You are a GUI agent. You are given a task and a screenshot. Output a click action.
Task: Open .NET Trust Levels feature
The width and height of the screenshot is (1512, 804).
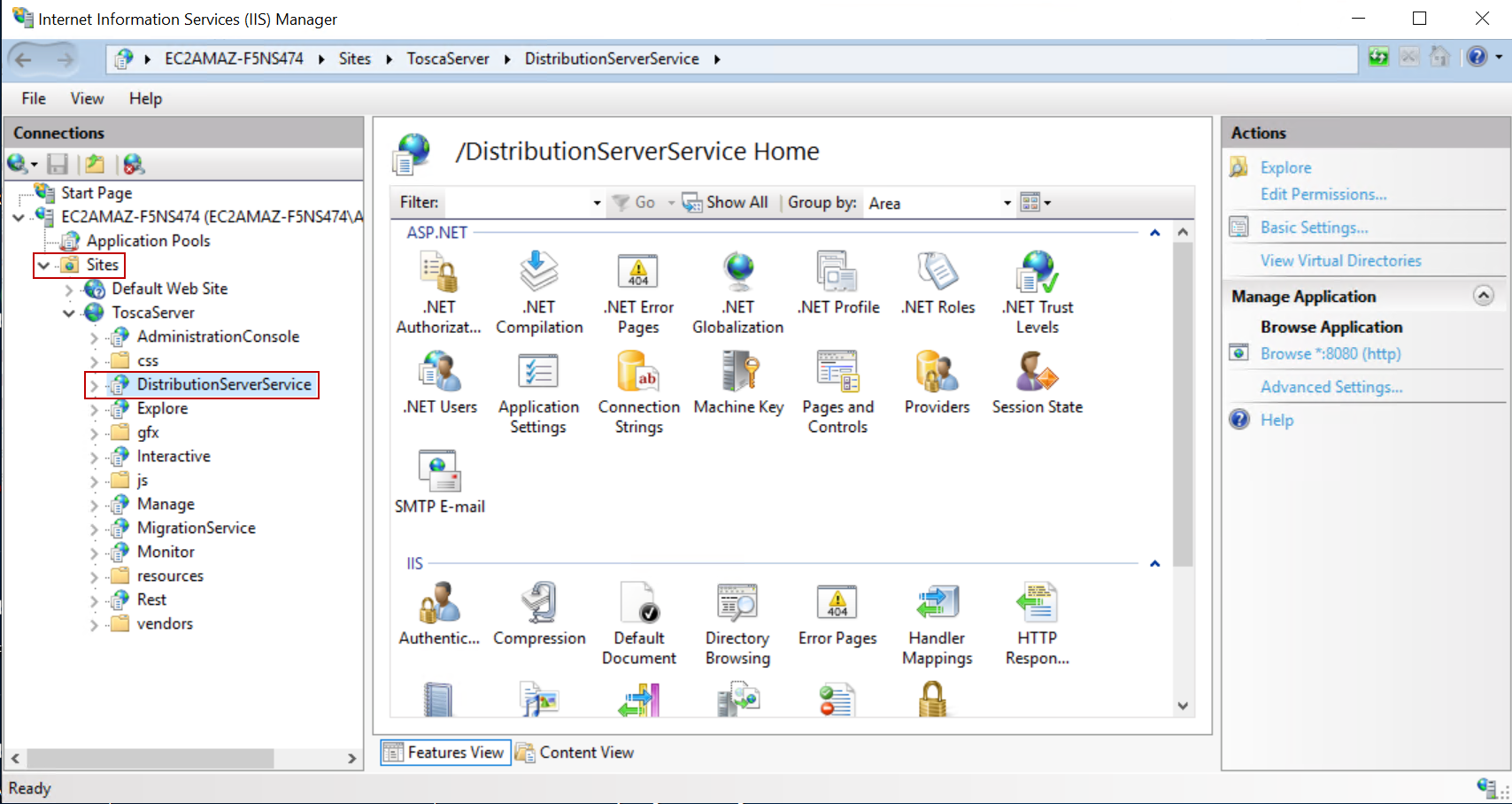(x=1038, y=293)
